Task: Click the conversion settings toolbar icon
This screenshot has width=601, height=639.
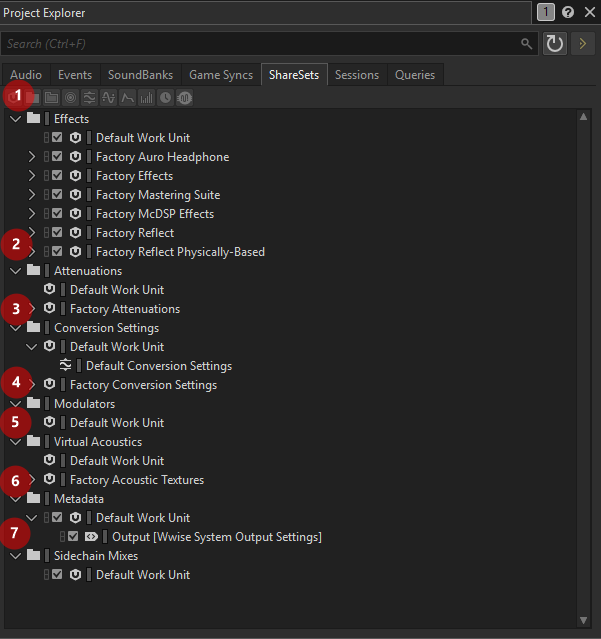Action: pyautogui.click(x=89, y=98)
